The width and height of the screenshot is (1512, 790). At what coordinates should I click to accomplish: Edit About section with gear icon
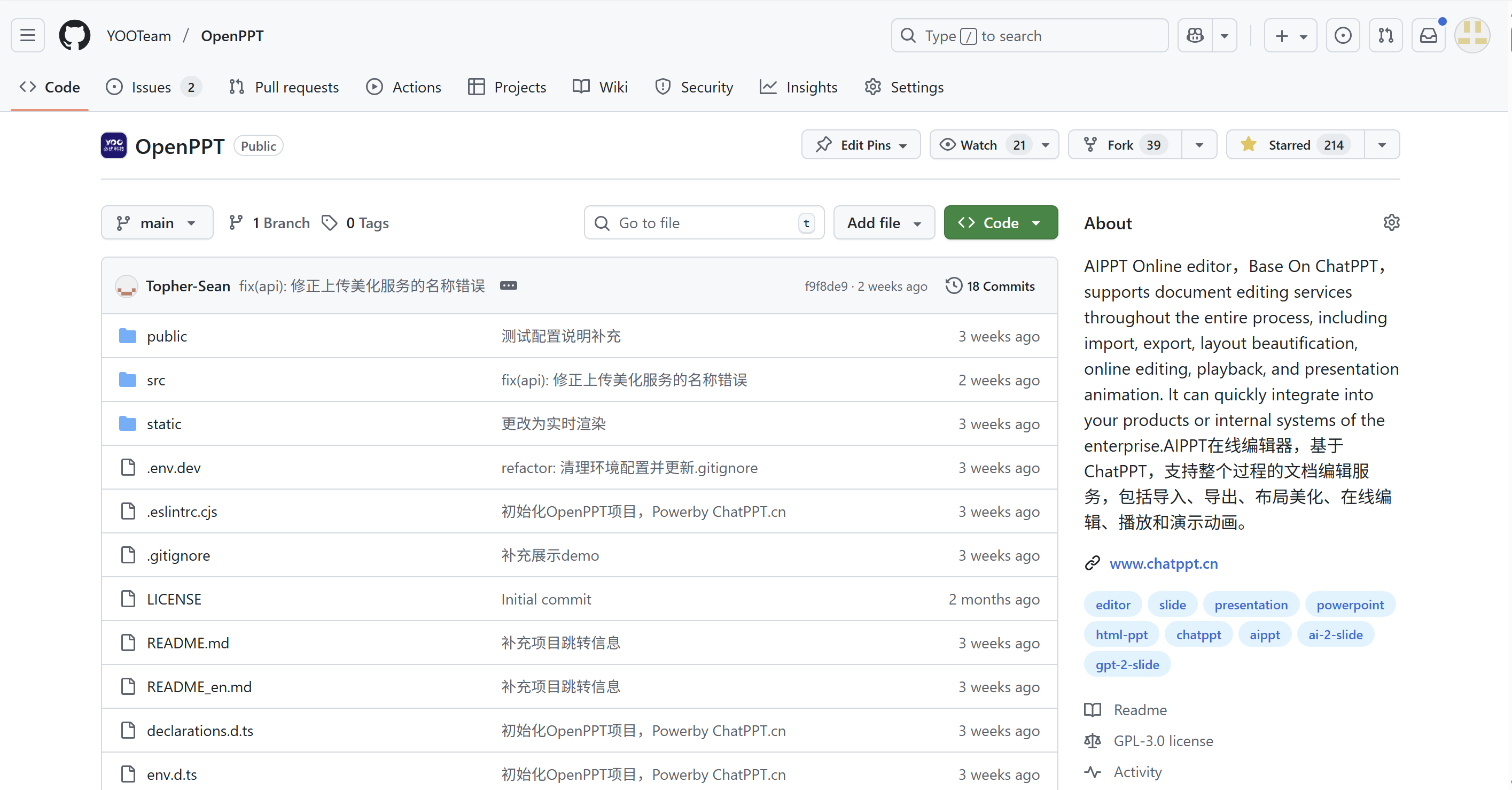(1391, 222)
